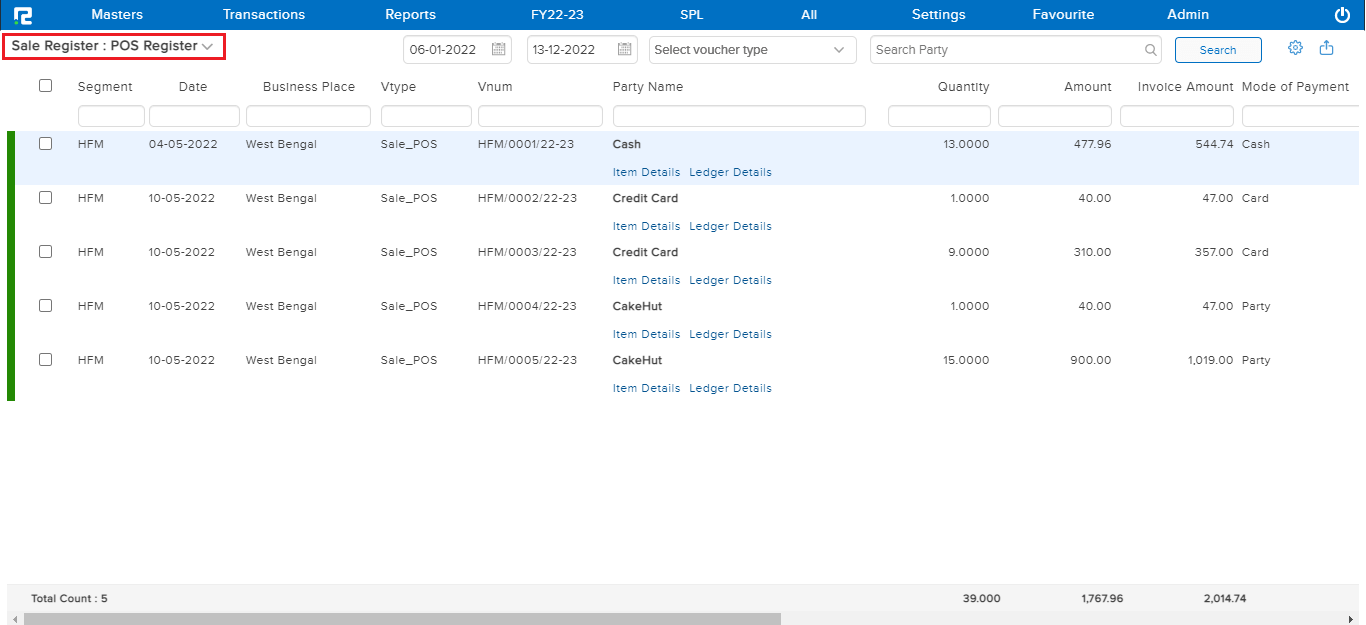The width and height of the screenshot is (1366, 625).
Task: Open the Transactions menu
Action: click(263, 14)
